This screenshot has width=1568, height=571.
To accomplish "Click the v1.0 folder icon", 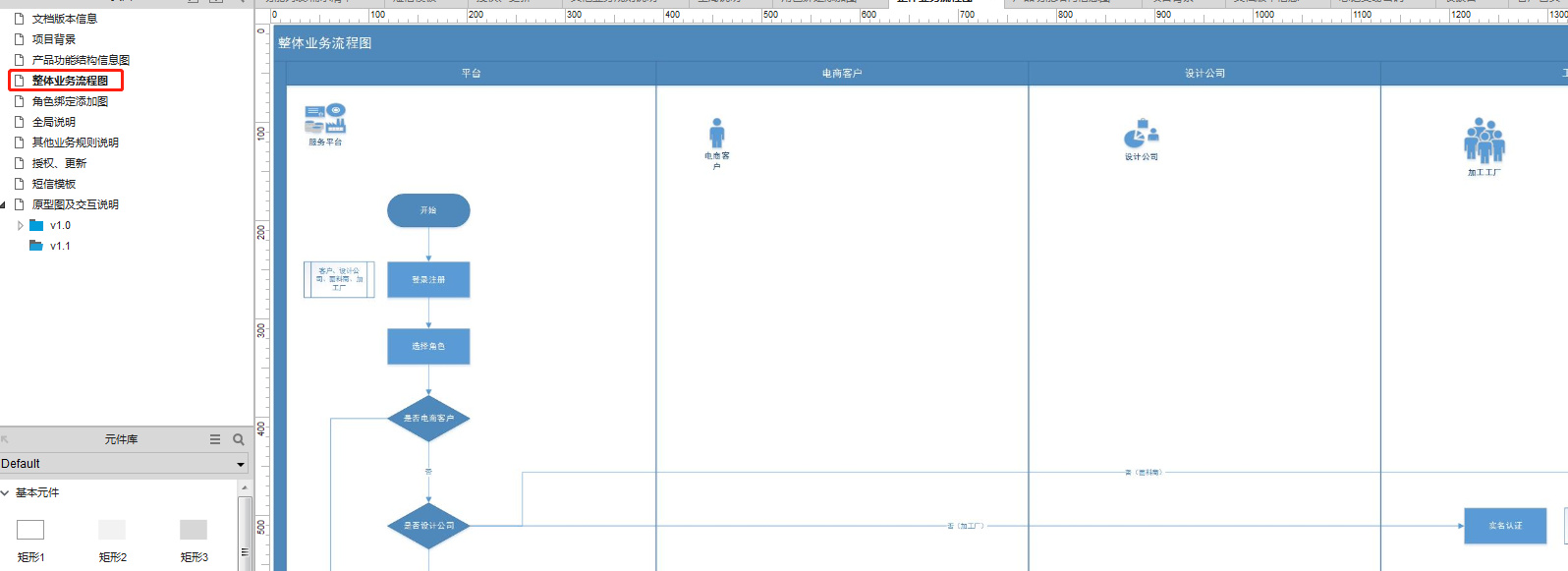I will [x=36, y=225].
